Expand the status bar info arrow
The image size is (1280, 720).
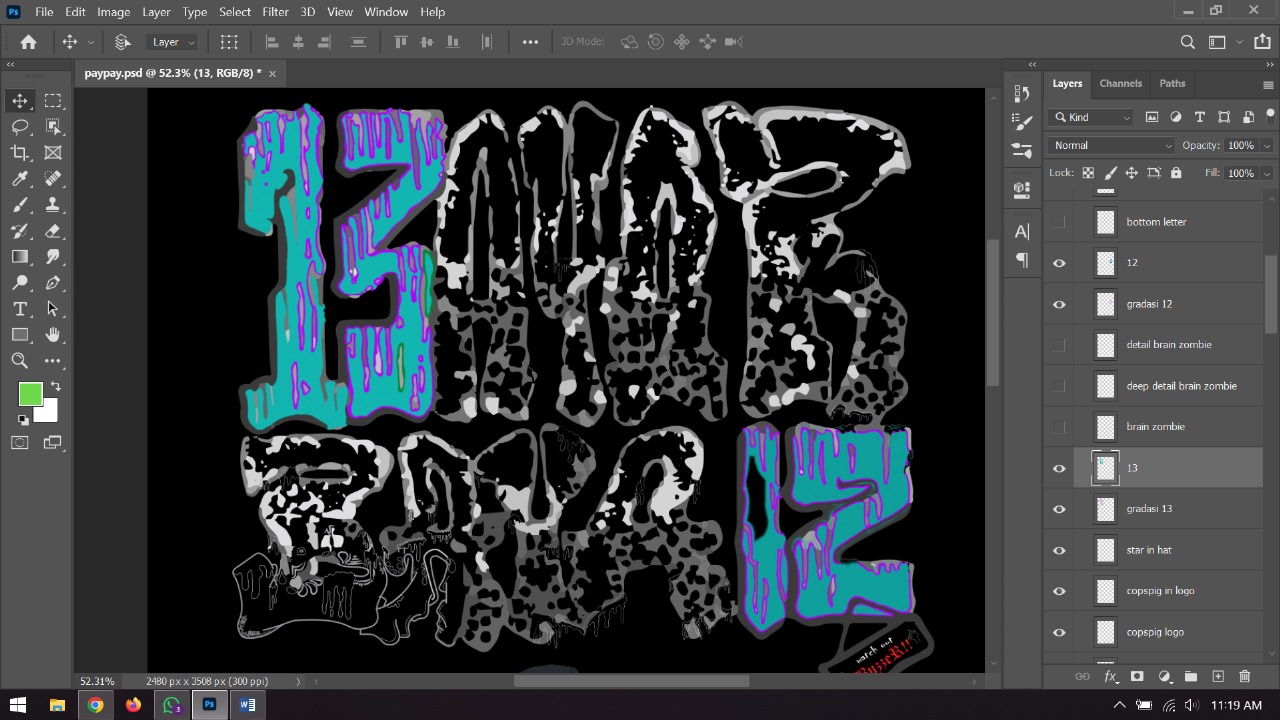[297, 681]
